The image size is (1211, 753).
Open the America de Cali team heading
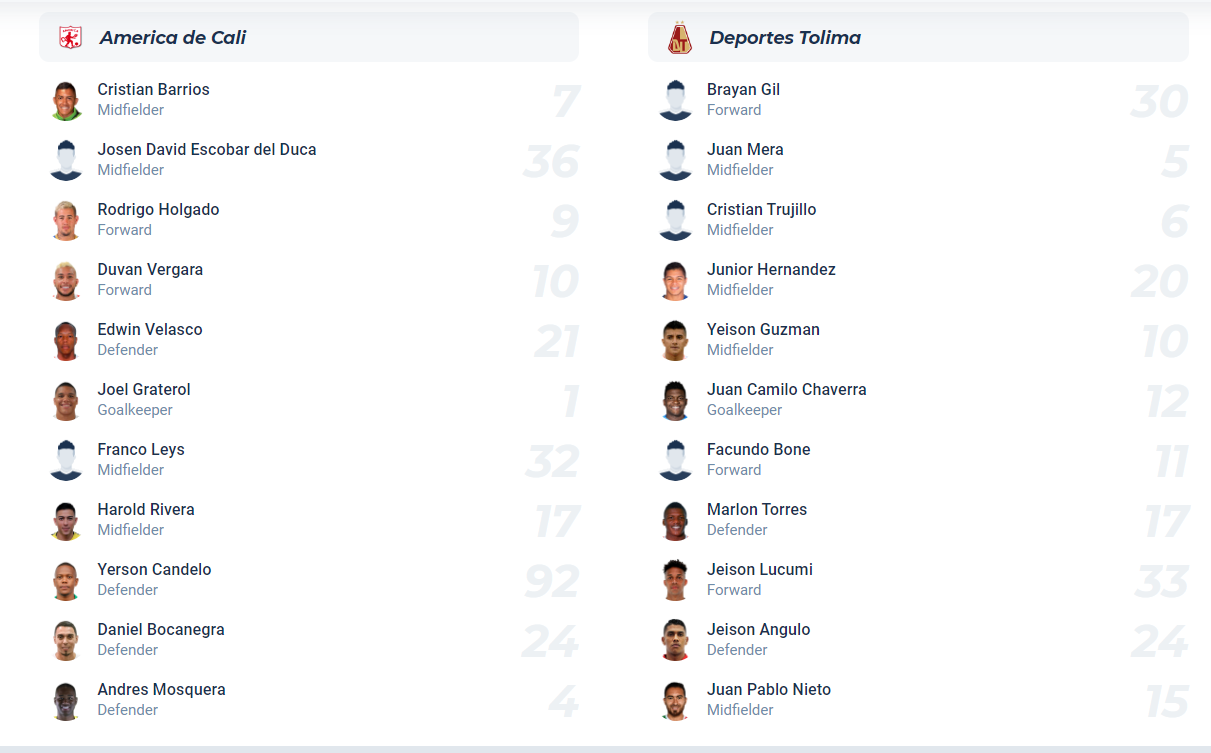(x=172, y=38)
